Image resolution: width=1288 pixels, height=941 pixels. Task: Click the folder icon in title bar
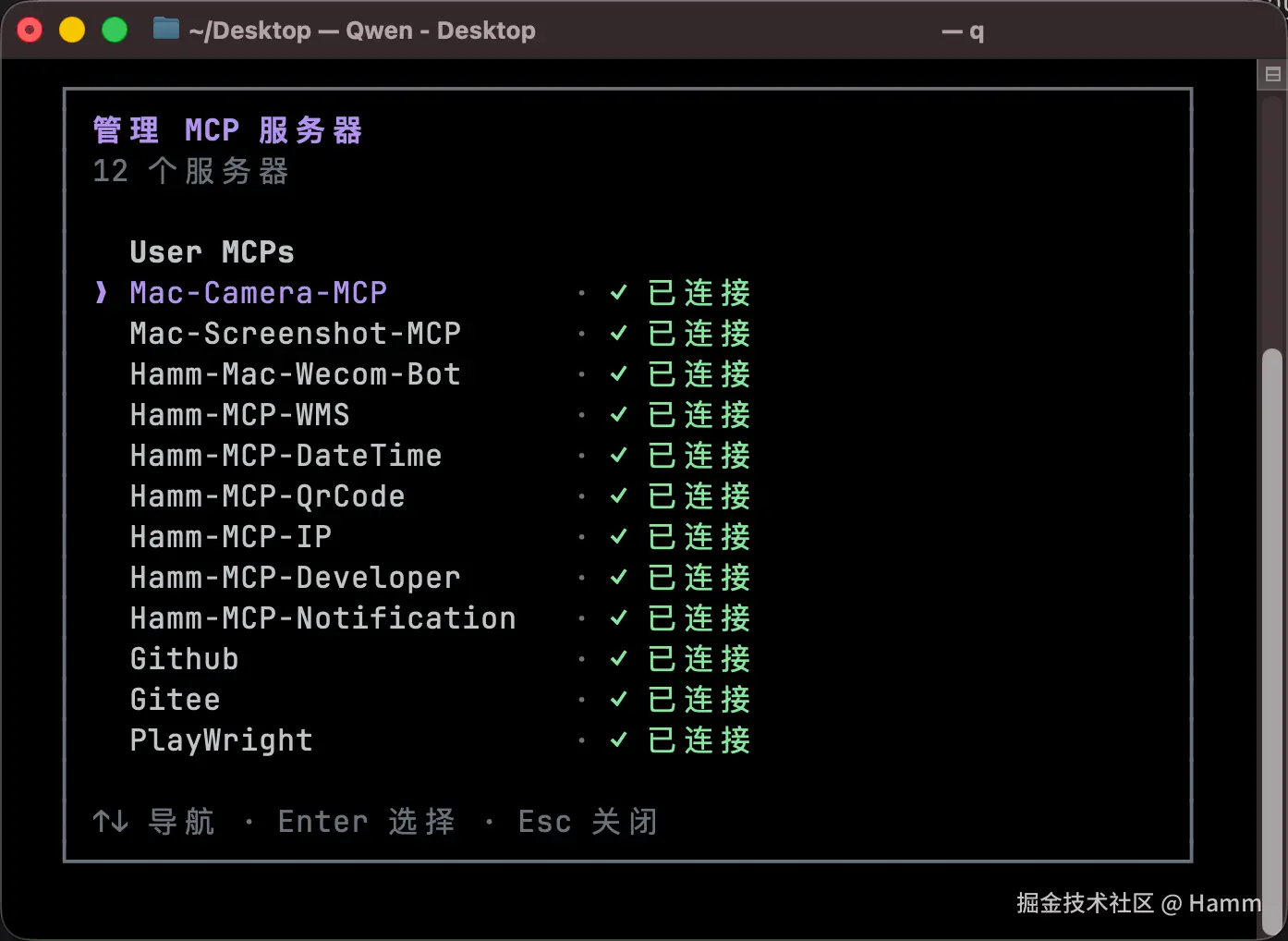tap(166, 30)
